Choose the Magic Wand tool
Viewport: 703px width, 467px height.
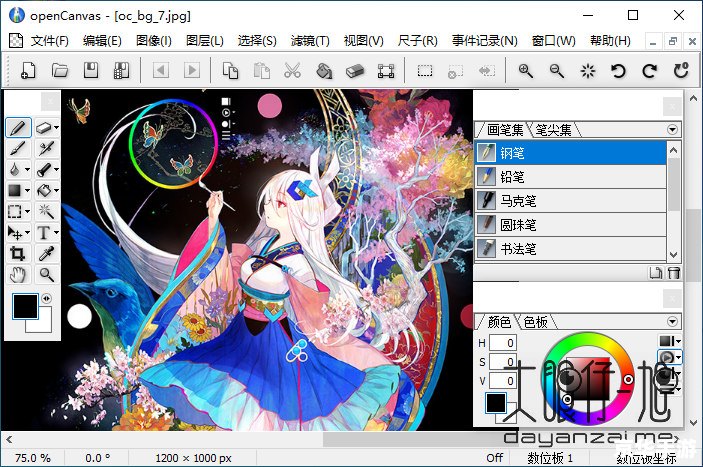tap(47, 211)
